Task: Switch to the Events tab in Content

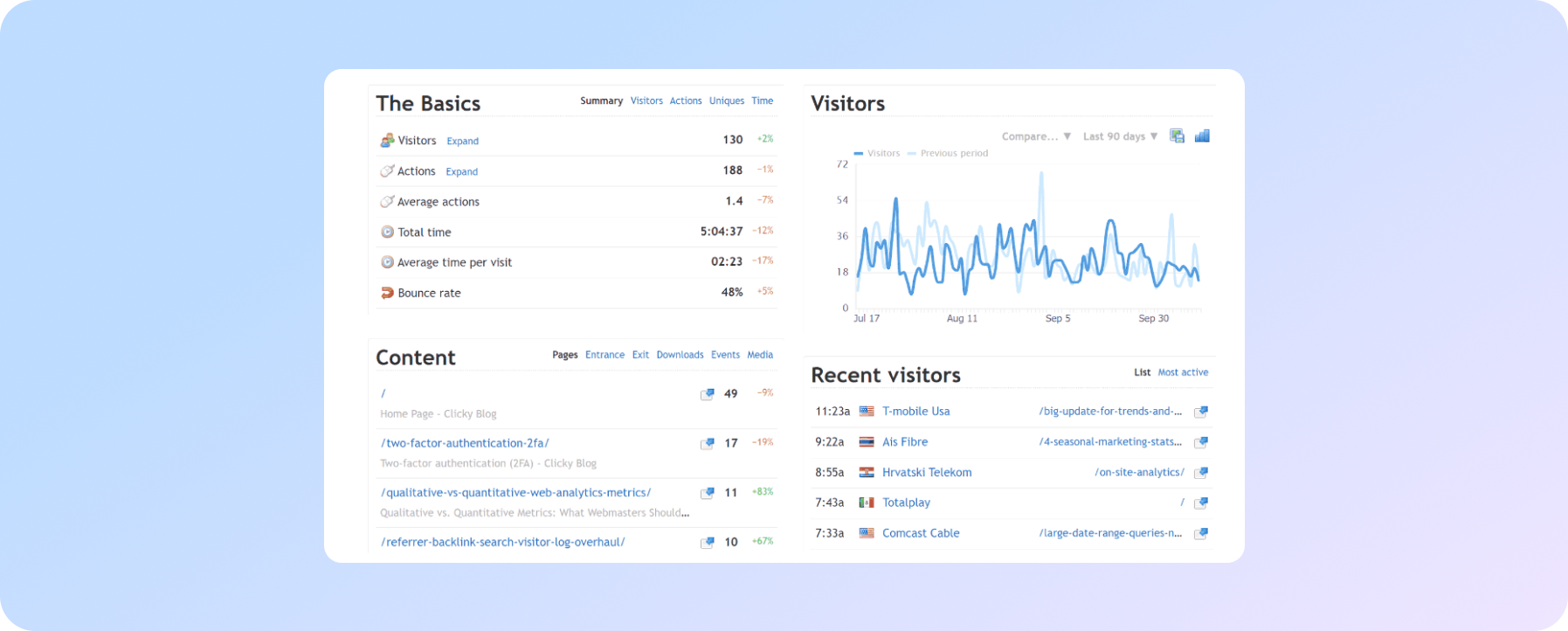Action: pyautogui.click(x=725, y=355)
